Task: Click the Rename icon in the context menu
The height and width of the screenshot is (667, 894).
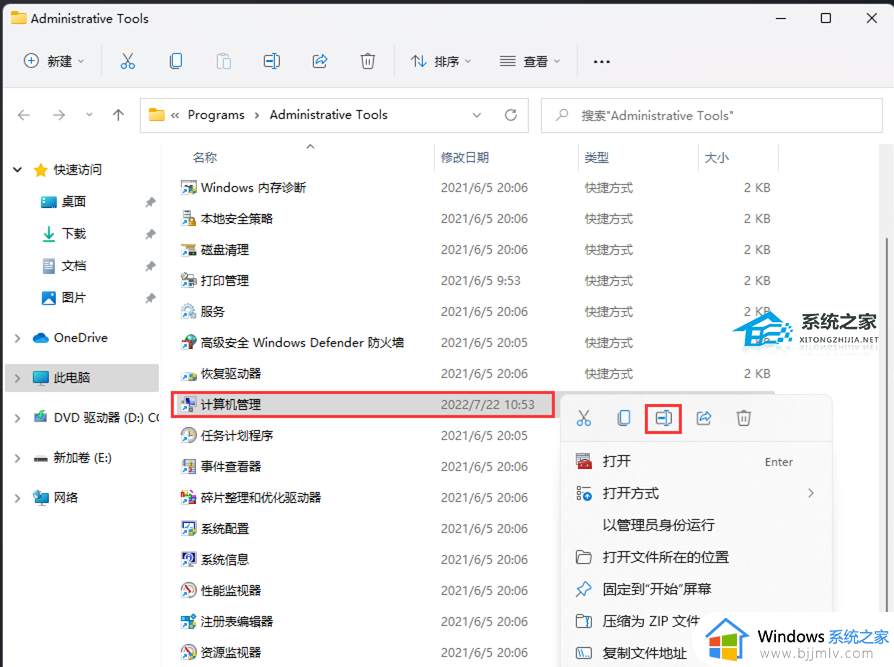Action: pyautogui.click(x=664, y=418)
